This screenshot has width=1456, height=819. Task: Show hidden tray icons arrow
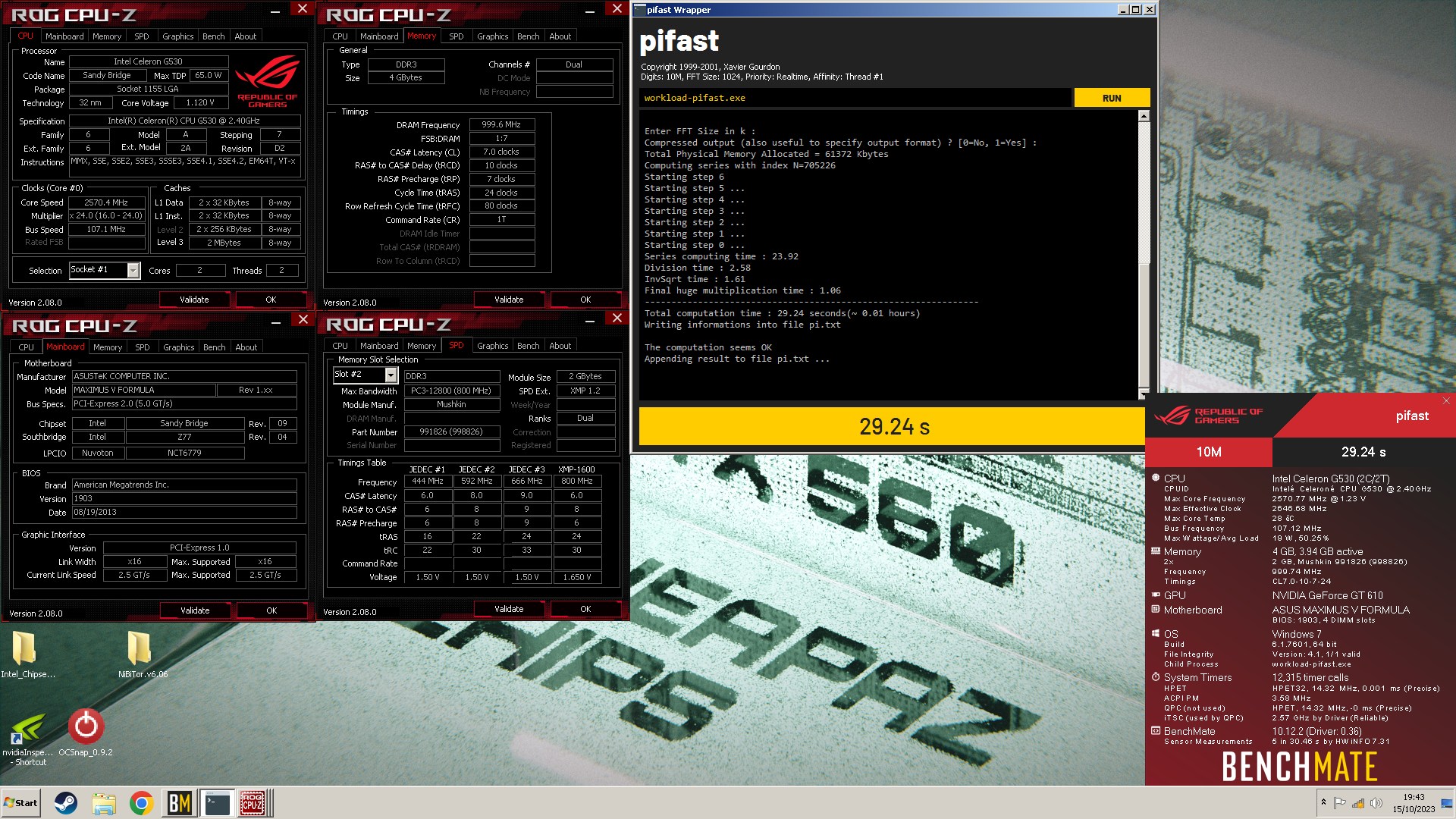[x=1323, y=802]
